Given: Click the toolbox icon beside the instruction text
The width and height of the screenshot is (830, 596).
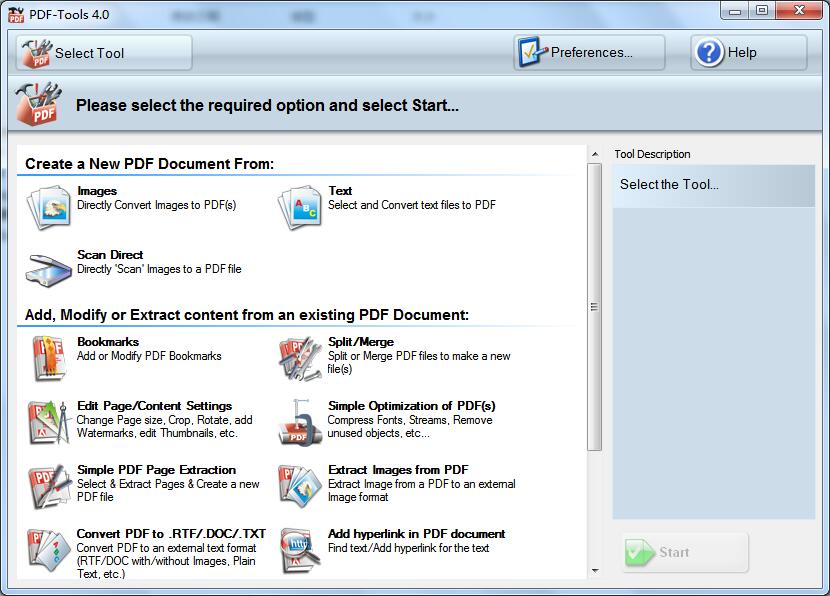Looking at the screenshot, I should point(37,101).
